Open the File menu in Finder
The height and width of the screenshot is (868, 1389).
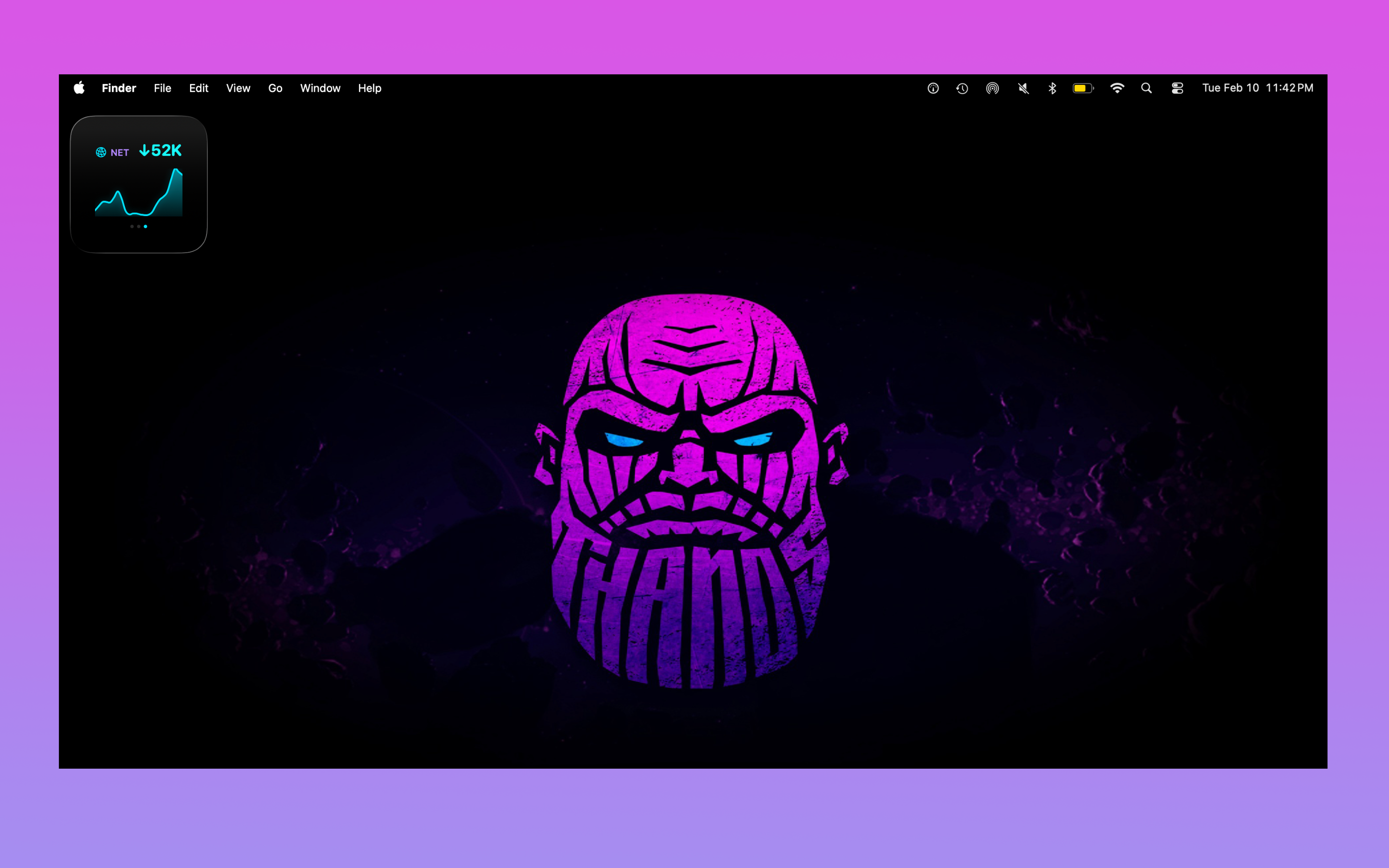pos(162,88)
